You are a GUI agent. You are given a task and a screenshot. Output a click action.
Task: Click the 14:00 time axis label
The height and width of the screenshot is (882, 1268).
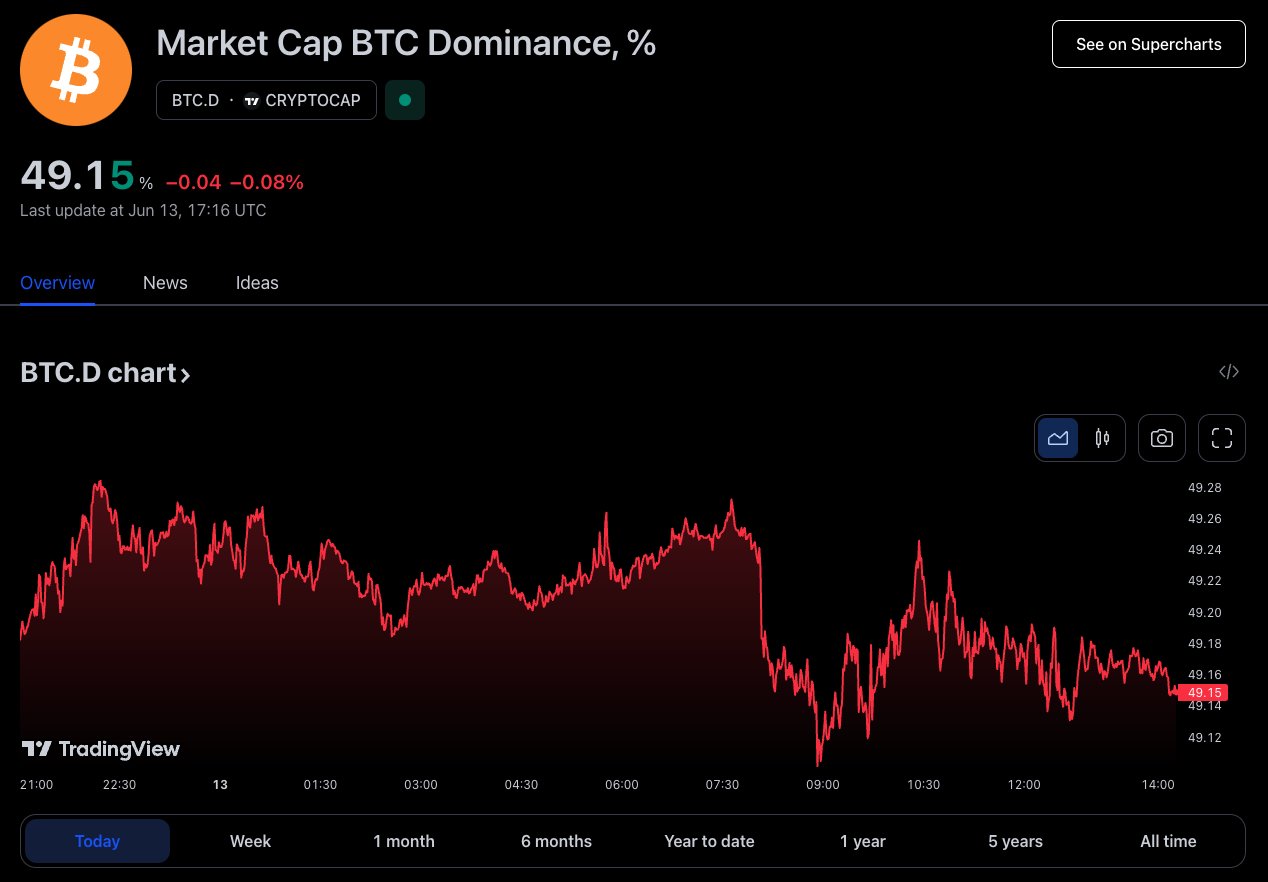[1158, 785]
